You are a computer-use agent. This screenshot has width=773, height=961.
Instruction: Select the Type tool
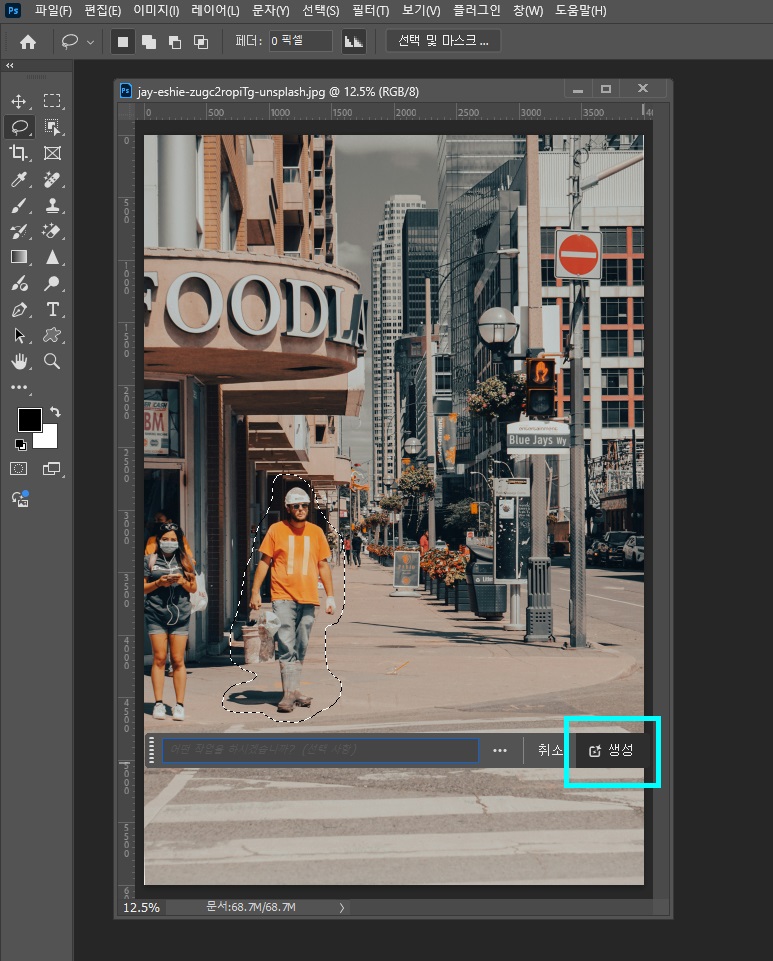tap(52, 310)
